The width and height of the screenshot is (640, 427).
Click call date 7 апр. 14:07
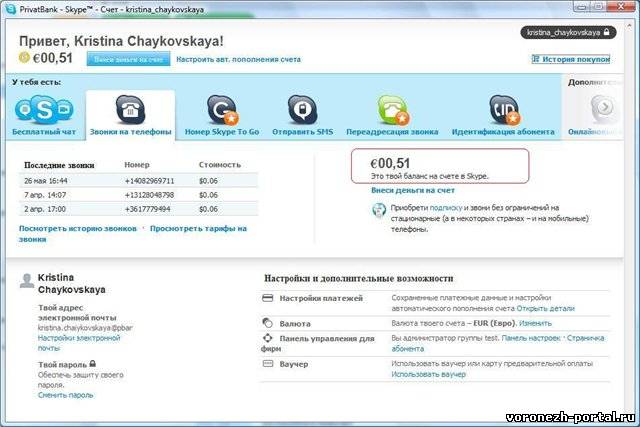point(45,195)
